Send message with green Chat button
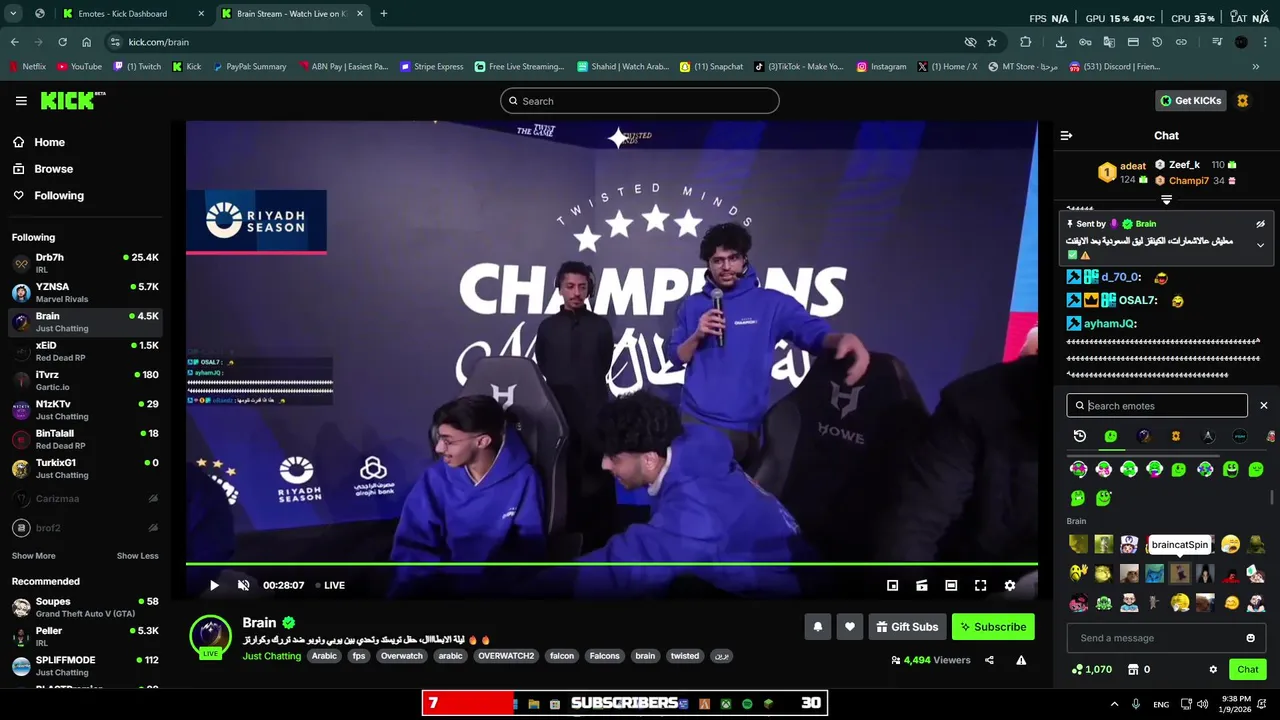 (x=1248, y=669)
